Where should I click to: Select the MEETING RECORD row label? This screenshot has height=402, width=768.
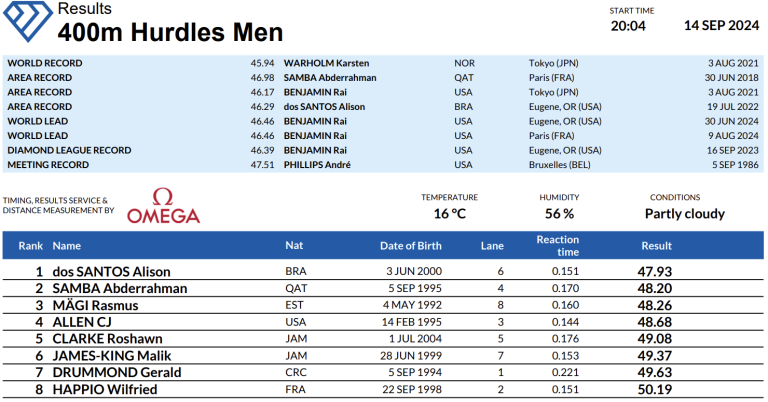[x=48, y=164]
